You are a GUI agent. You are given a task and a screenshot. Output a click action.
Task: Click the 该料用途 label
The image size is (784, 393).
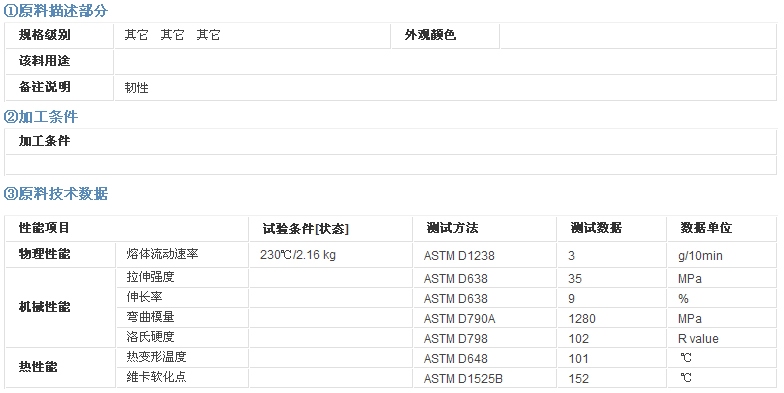tap(44, 61)
